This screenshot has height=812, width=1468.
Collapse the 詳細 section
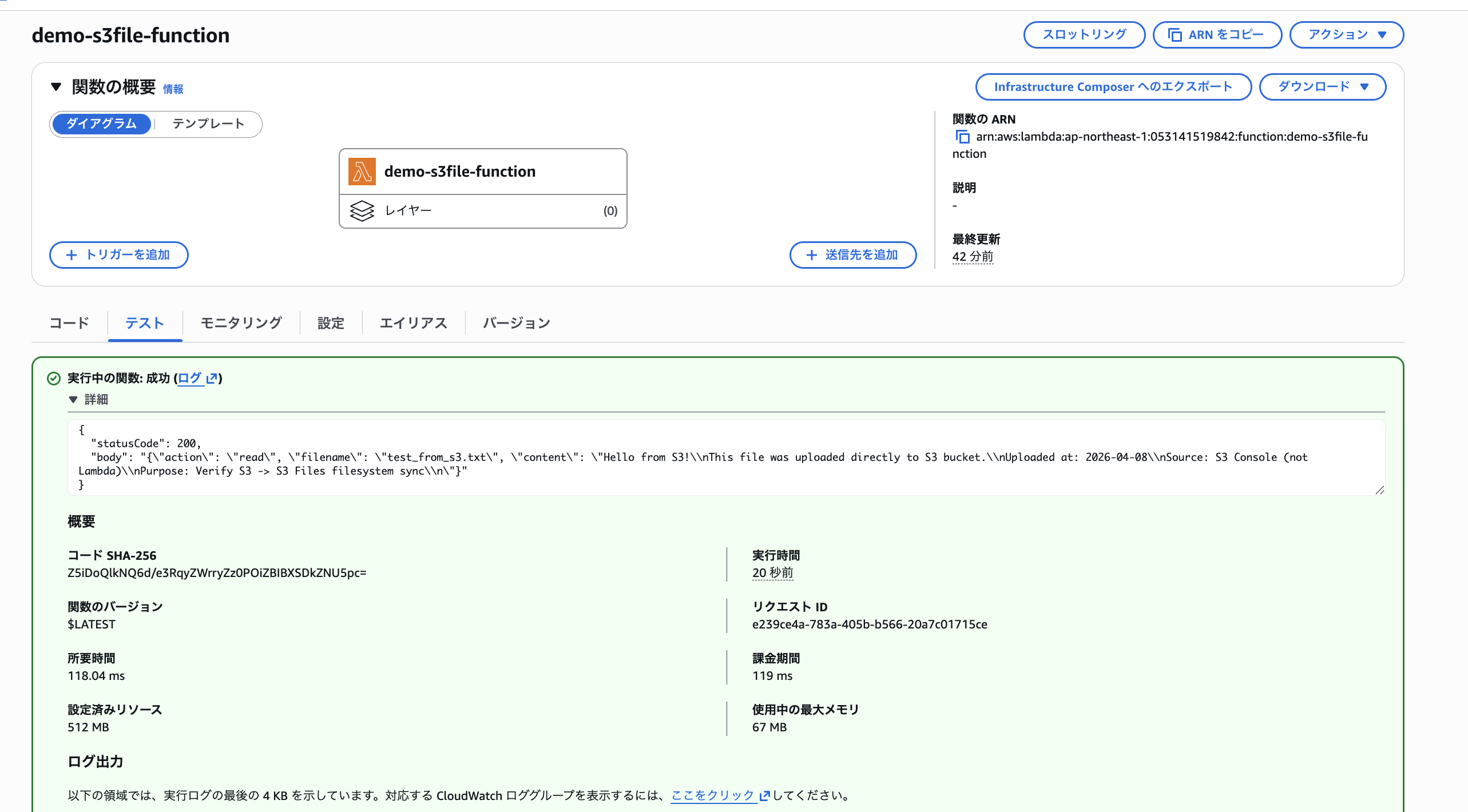pos(73,400)
